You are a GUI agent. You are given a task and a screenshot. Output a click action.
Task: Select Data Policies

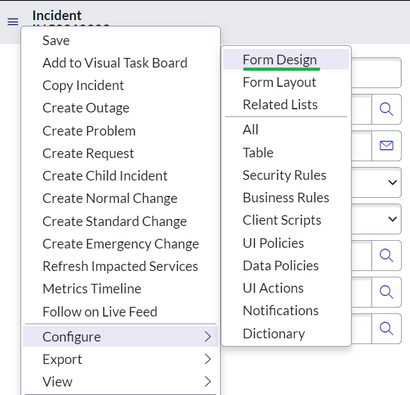pos(281,266)
